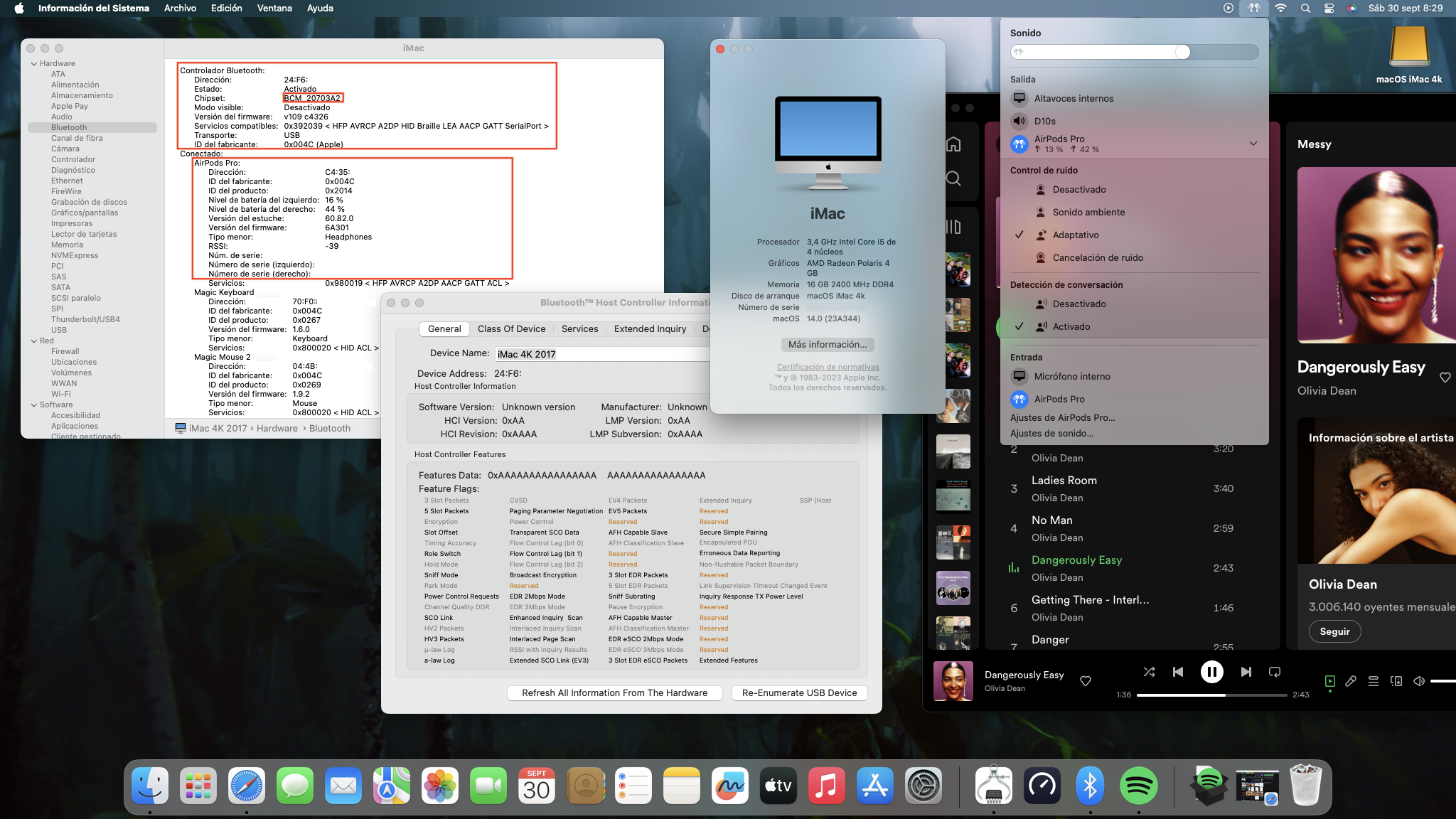
Task: Open System Settings gear in the Dock
Action: tap(924, 786)
